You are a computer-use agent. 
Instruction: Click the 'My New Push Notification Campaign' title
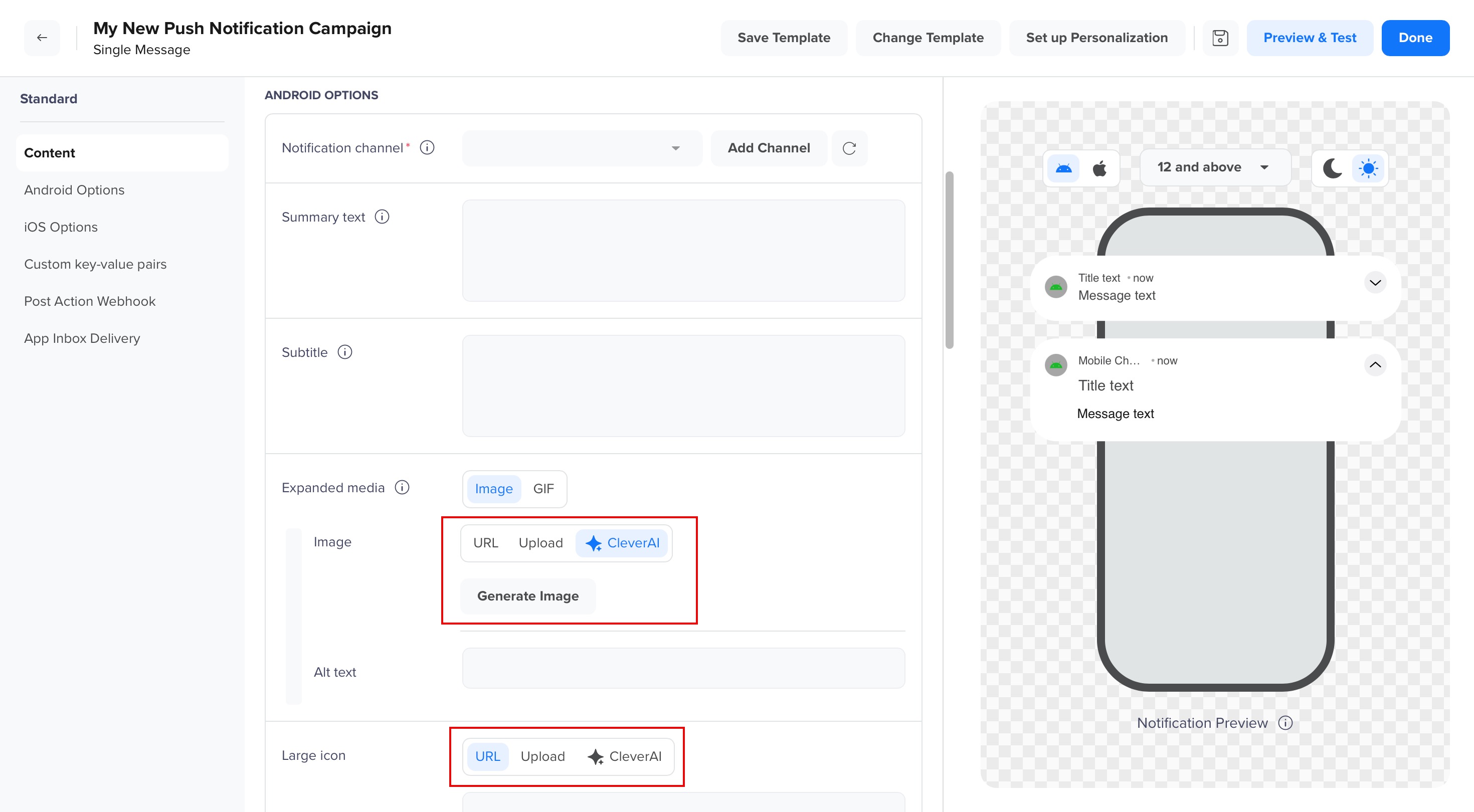tap(243, 28)
